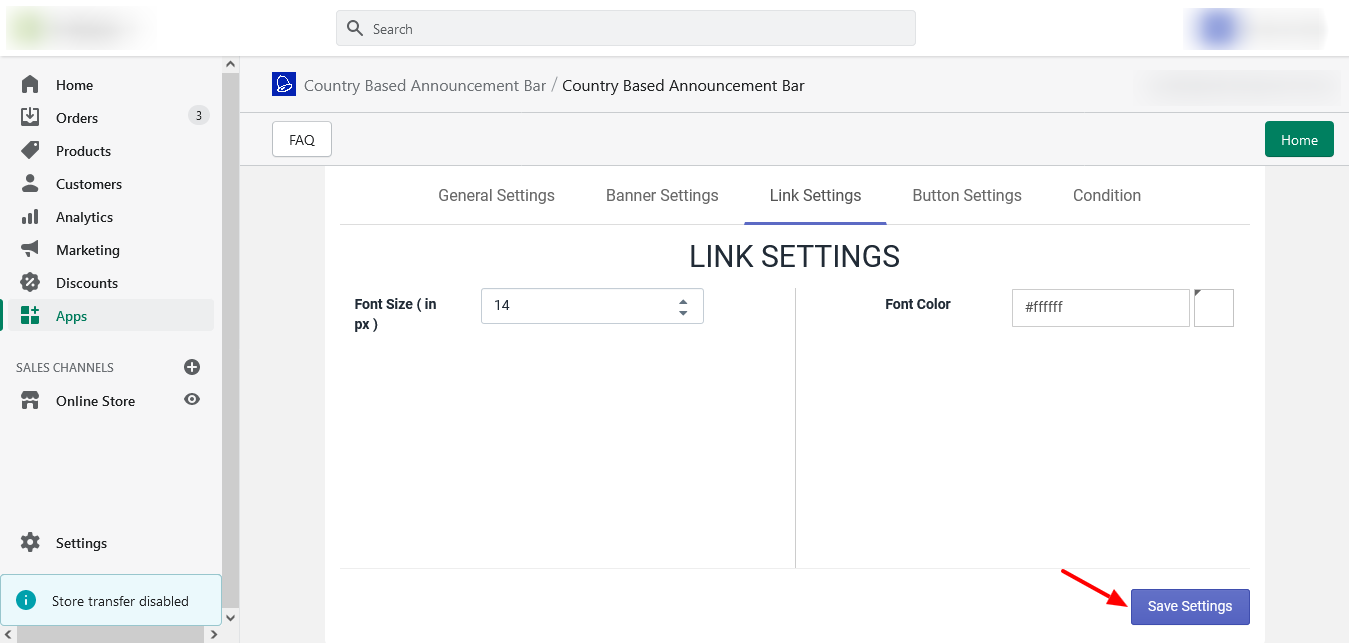The image size is (1349, 643).
Task: Open the FAQ button
Action: [x=302, y=140]
